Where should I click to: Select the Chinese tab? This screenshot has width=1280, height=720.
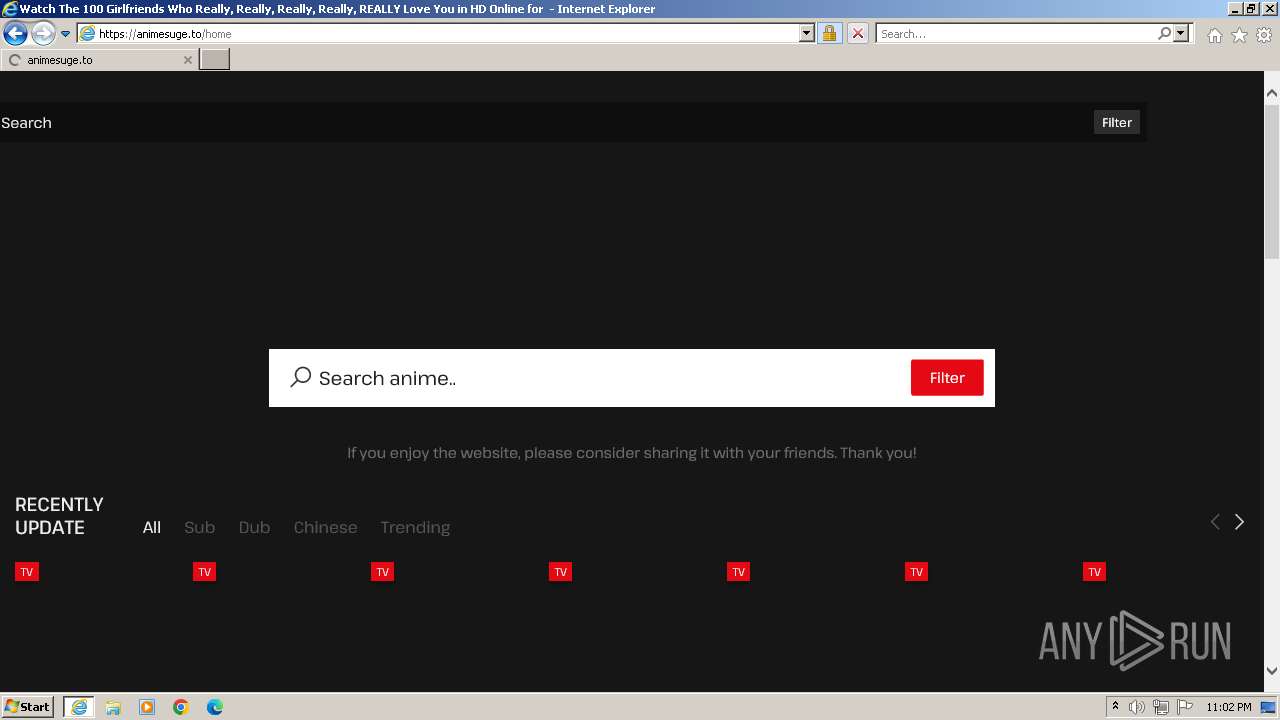(325, 527)
